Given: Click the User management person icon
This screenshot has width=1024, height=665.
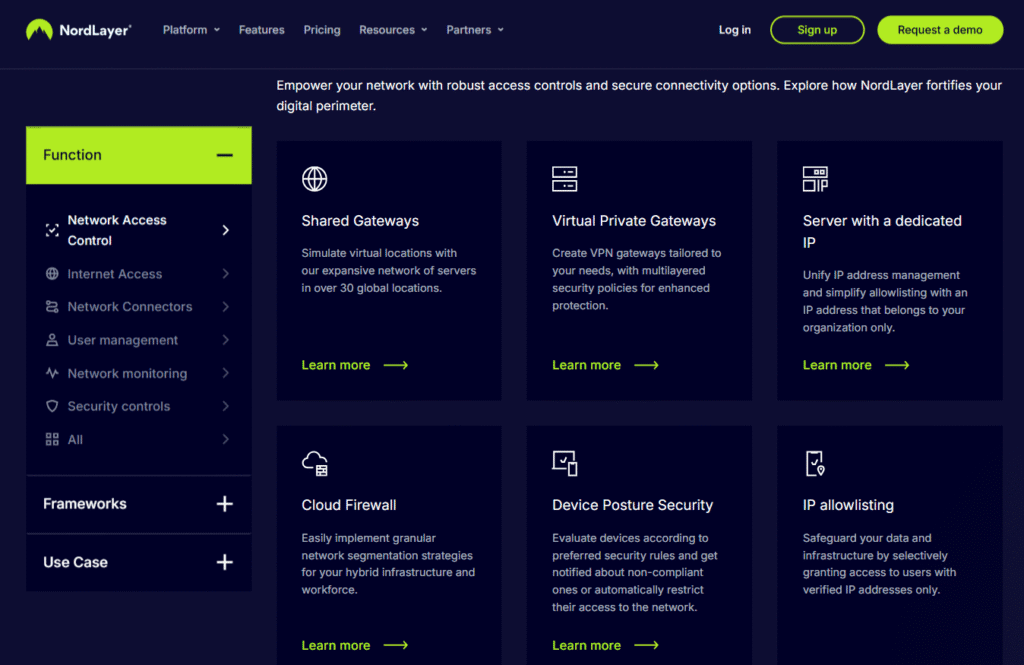Looking at the screenshot, I should coord(51,340).
